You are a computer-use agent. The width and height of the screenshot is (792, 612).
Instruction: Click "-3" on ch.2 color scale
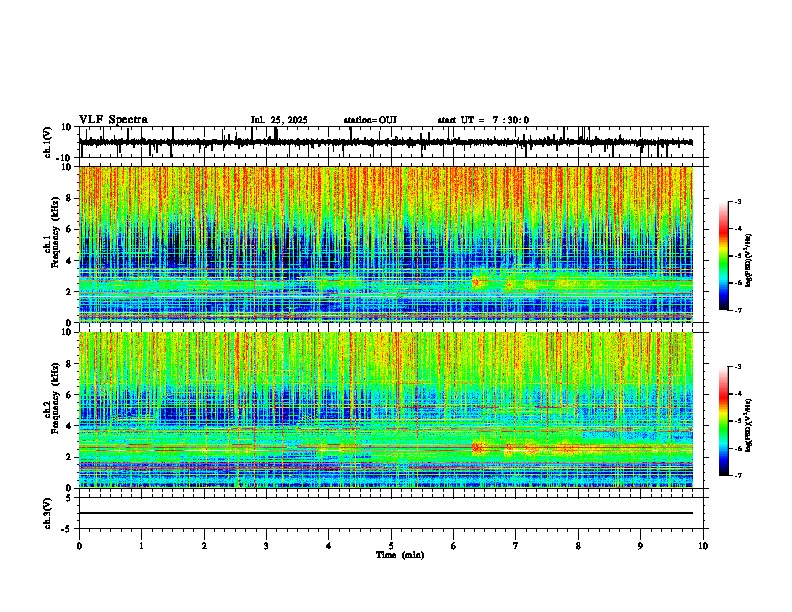[x=737, y=367]
